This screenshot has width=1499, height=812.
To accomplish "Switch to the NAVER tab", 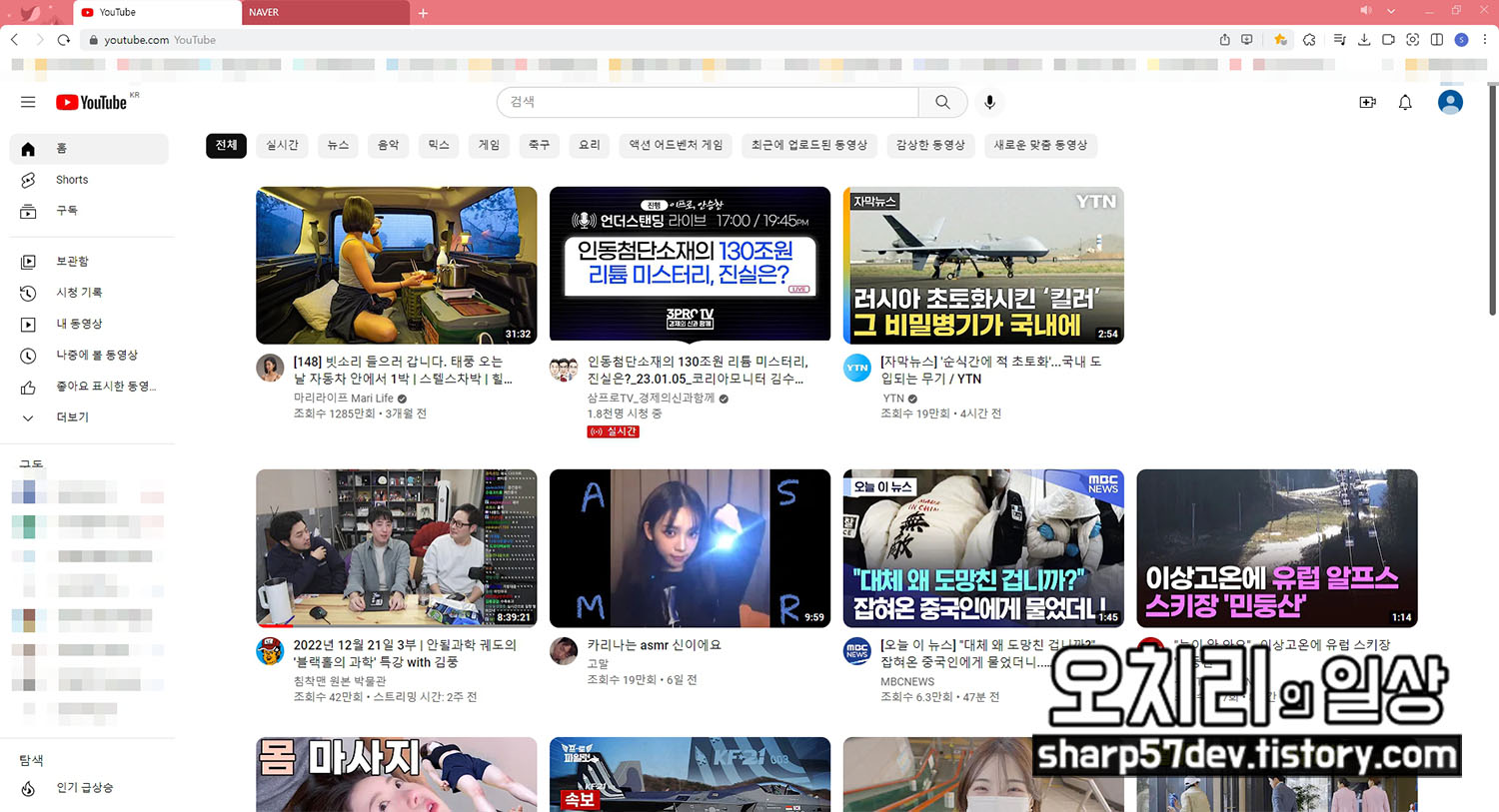I will (x=325, y=13).
